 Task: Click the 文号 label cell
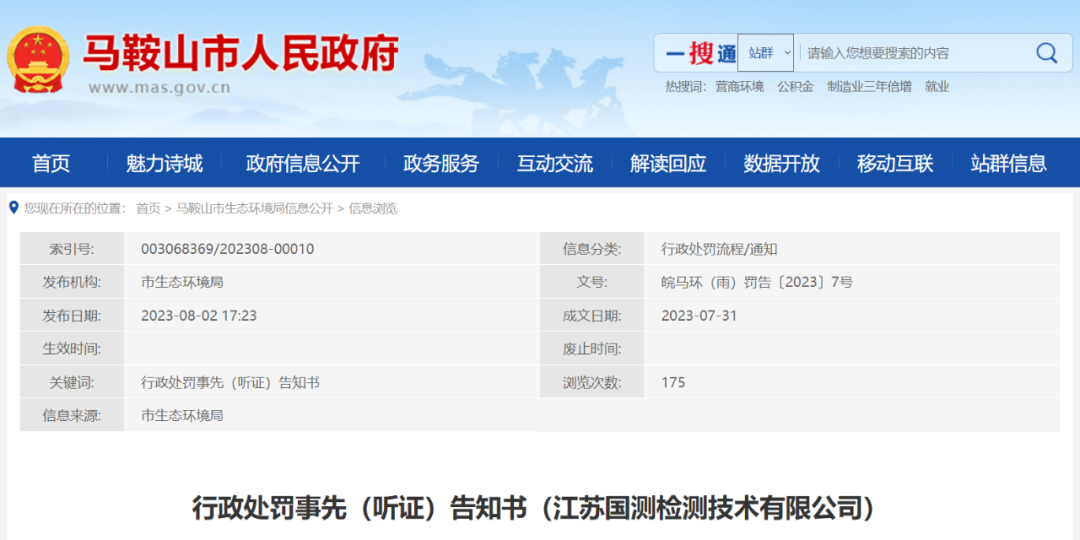point(592,282)
